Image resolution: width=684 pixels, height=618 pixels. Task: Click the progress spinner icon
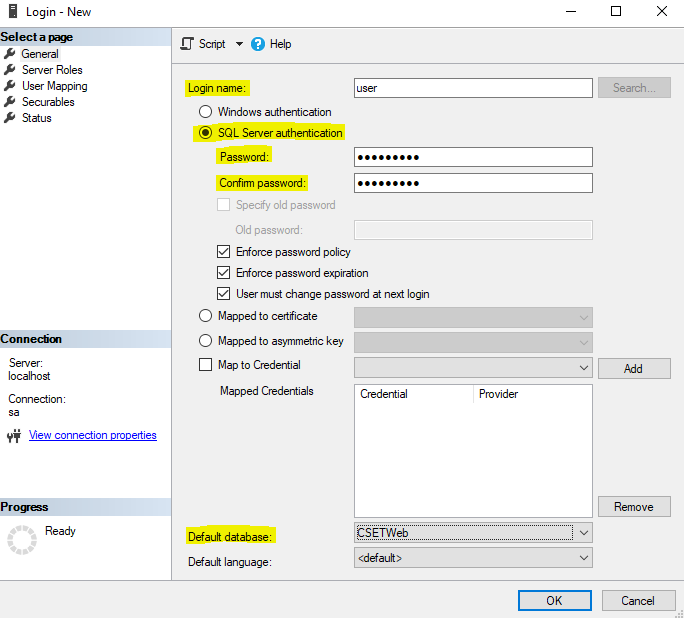point(22,540)
